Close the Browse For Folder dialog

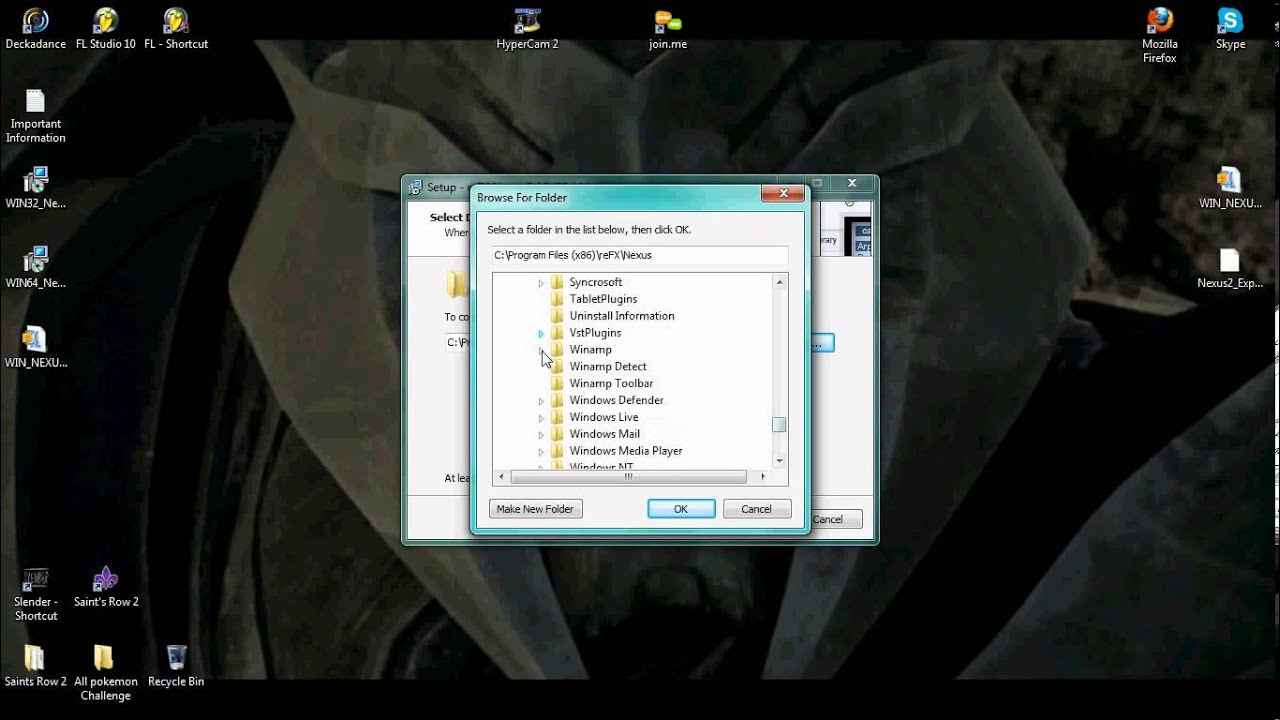tap(782, 193)
